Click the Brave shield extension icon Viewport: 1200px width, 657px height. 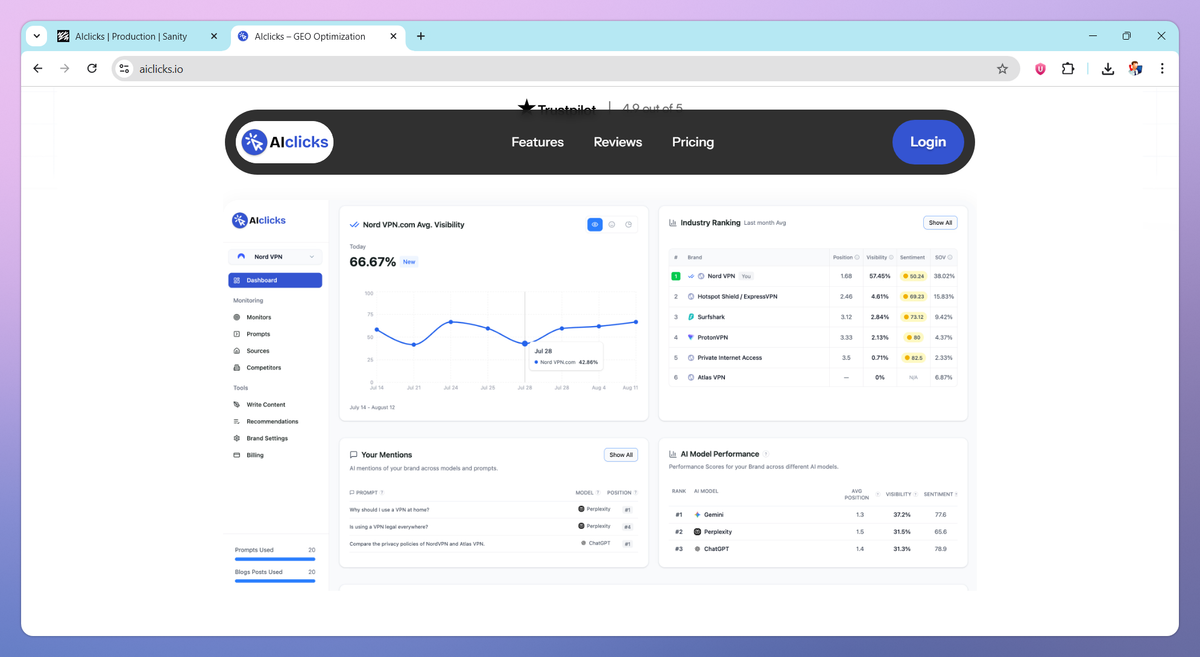pyautogui.click(x=1040, y=69)
